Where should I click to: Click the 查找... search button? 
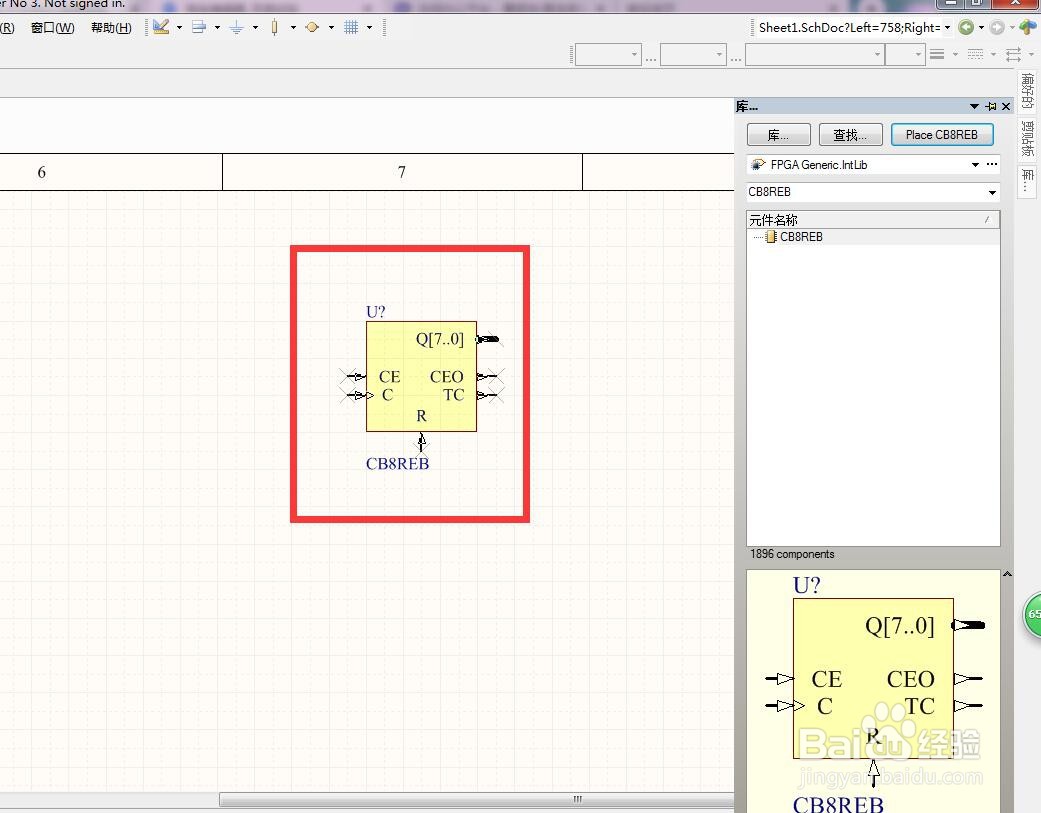[850, 135]
